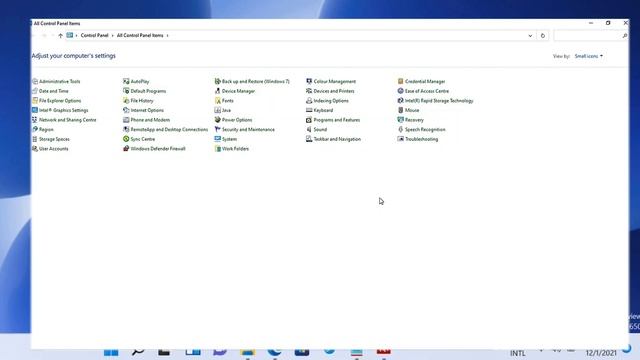640x360 pixels.
Task: Click the Sound link text
Action: click(320, 129)
